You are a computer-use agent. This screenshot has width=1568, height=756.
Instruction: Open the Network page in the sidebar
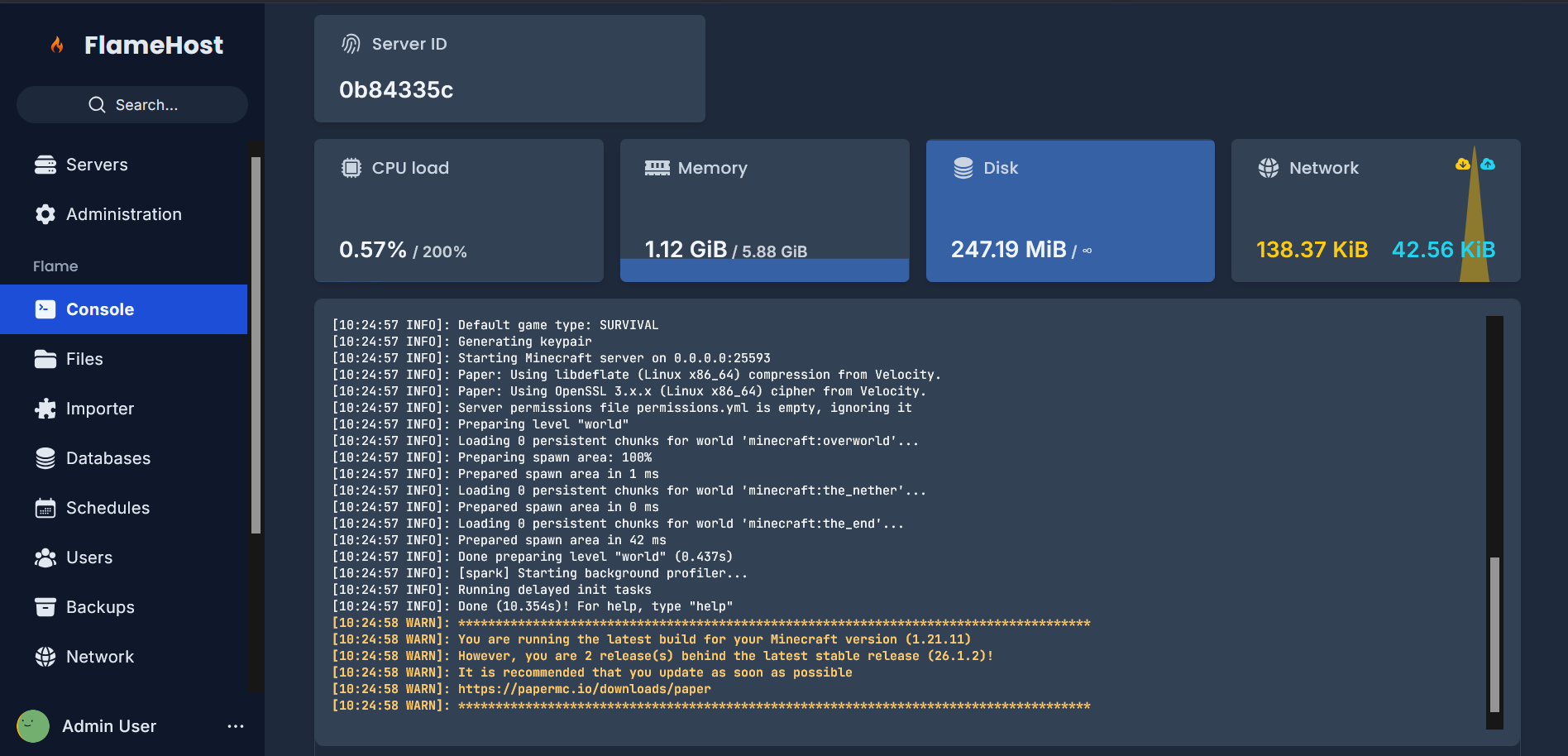pyautogui.click(x=124, y=657)
